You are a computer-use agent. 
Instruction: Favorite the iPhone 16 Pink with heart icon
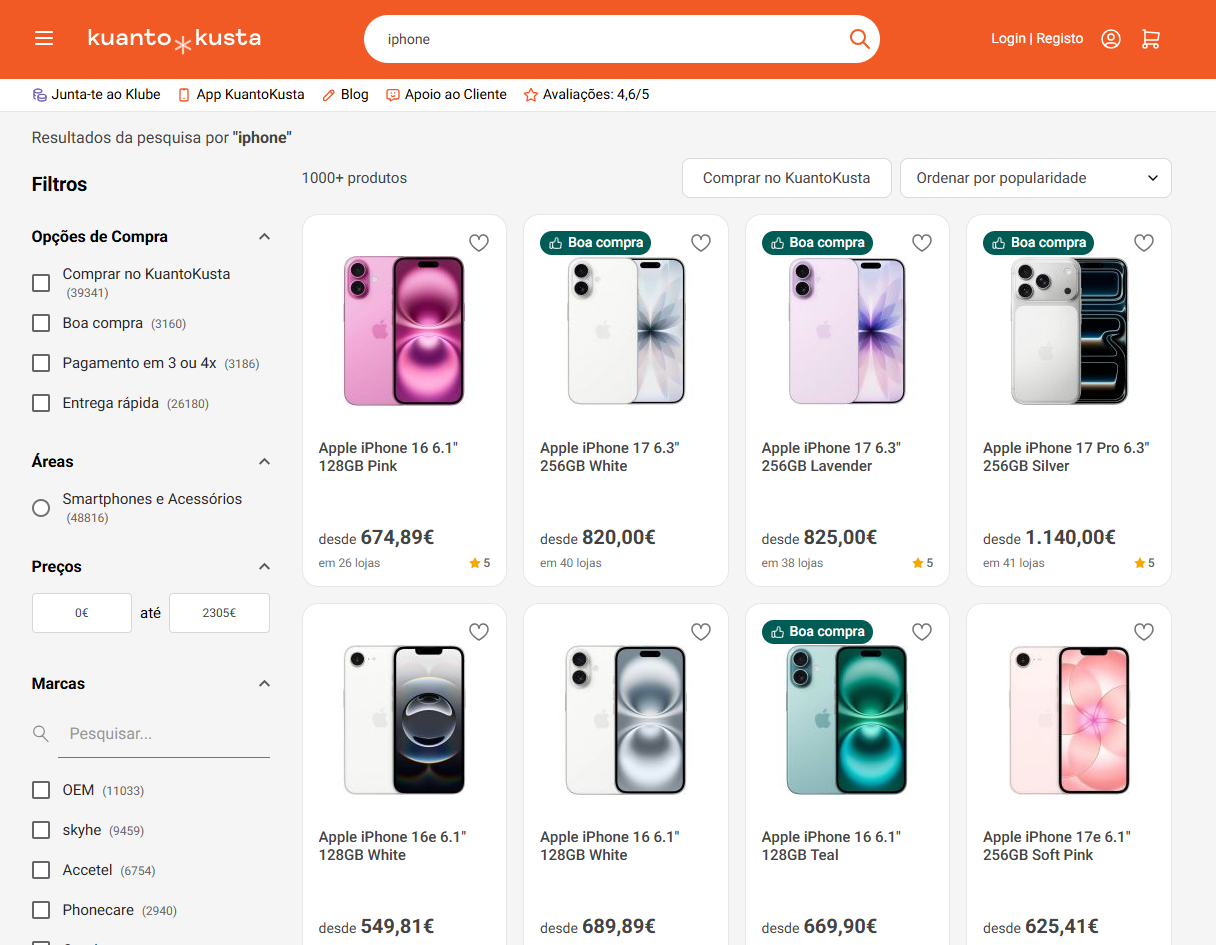pos(479,243)
